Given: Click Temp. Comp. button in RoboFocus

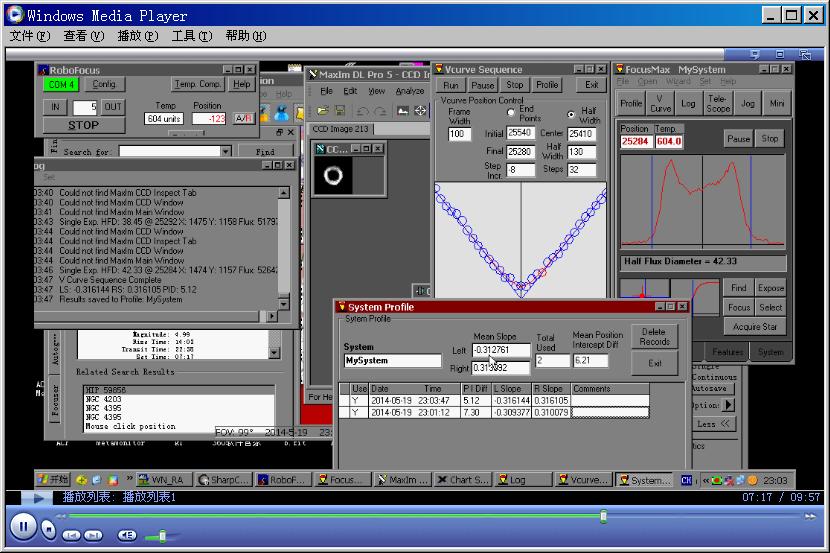Looking at the screenshot, I should tap(198, 84).
